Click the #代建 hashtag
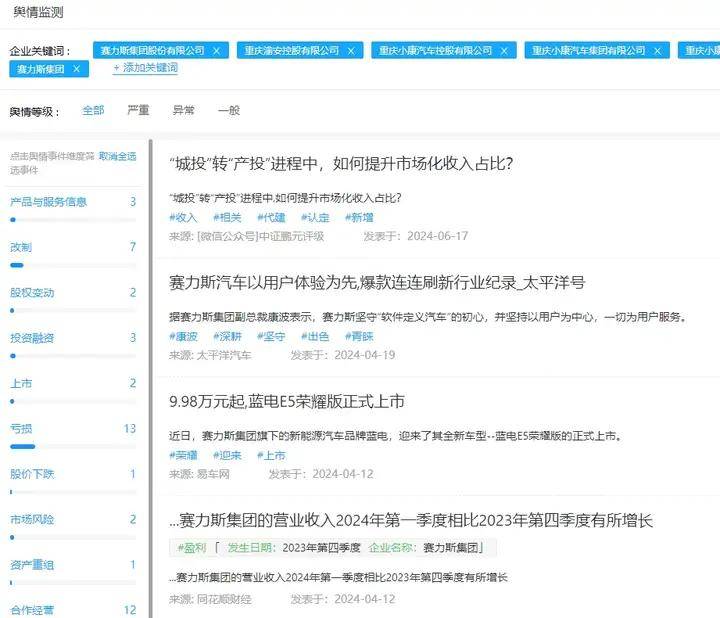The width and height of the screenshot is (720, 618). point(271,218)
